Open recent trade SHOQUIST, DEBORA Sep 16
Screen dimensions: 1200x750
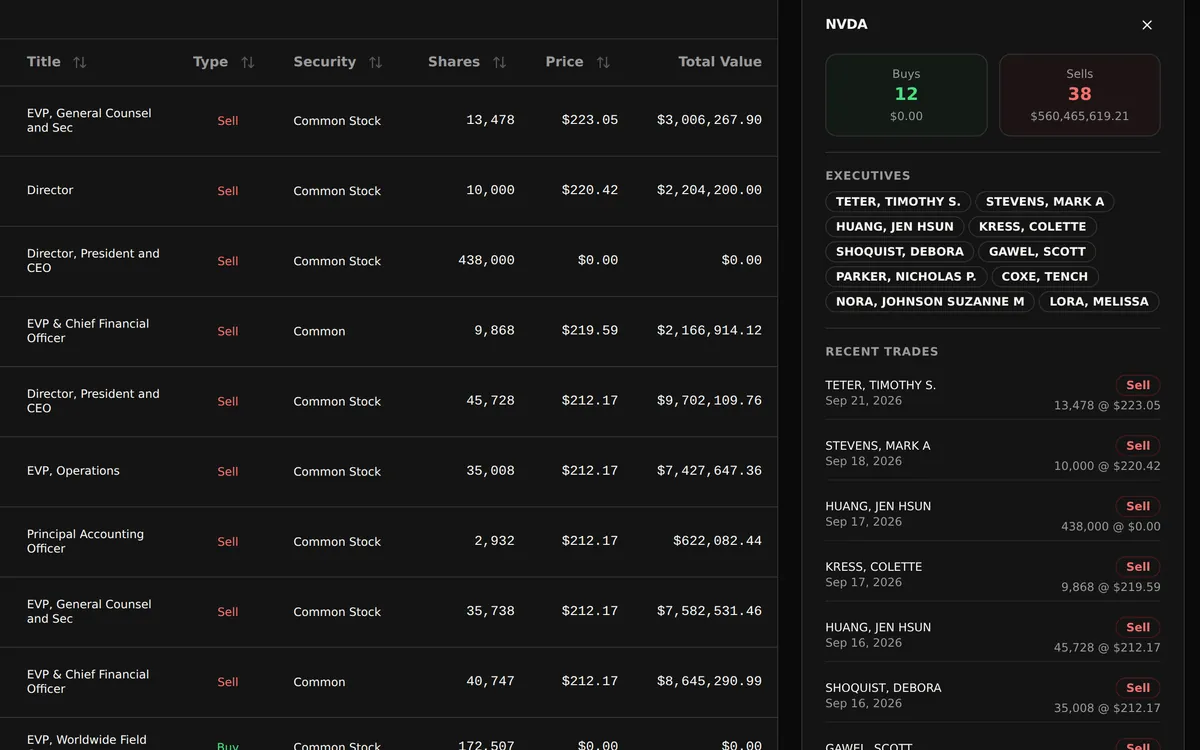pos(993,696)
